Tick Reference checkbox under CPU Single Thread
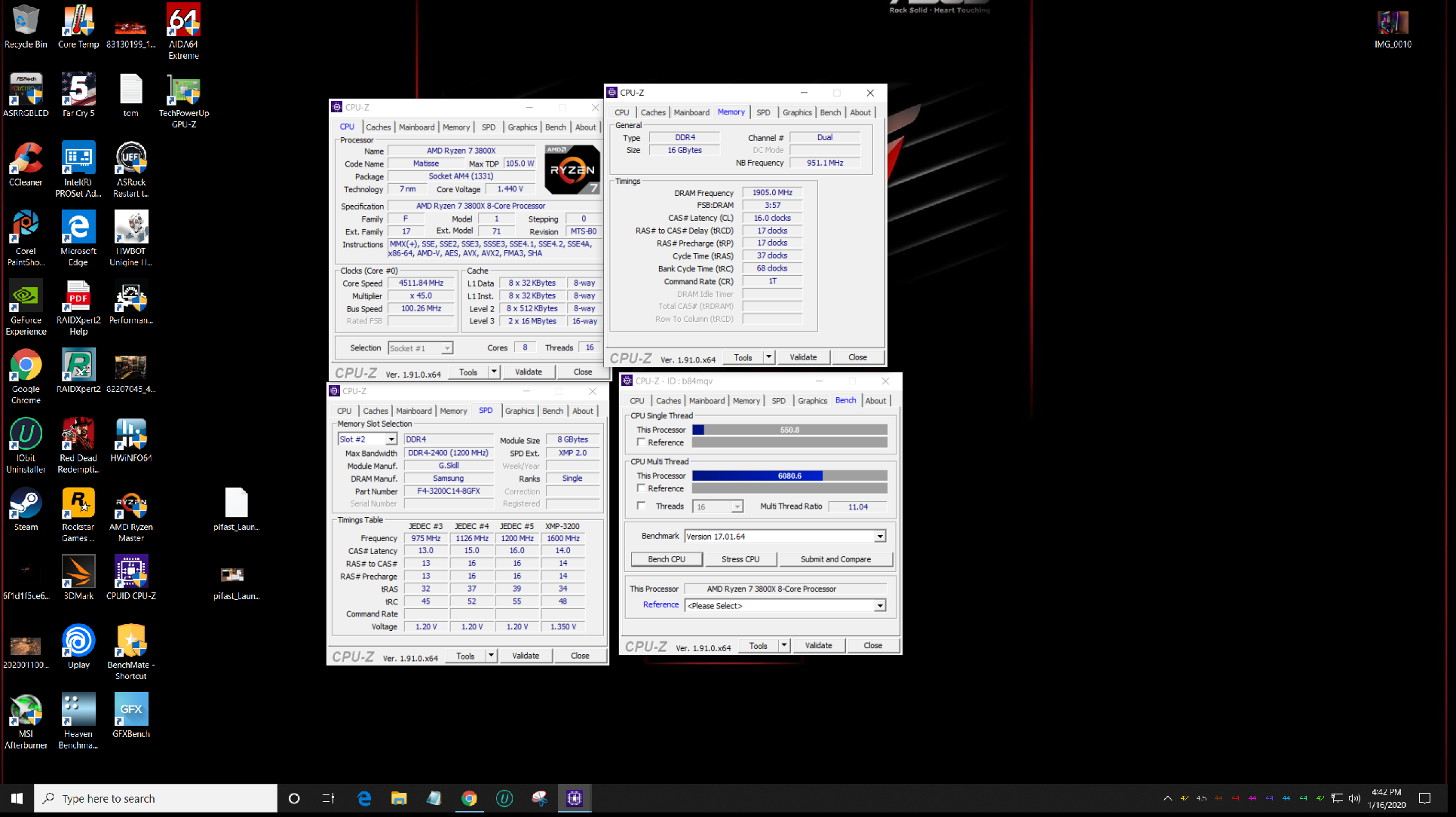This screenshot has width=1456, height=817. [x=641, y=442]
